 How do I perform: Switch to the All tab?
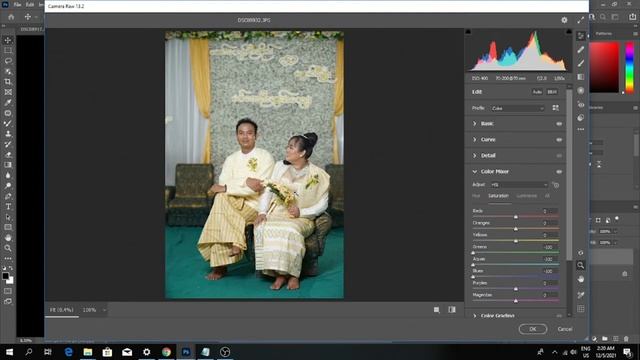coord(547,196)
